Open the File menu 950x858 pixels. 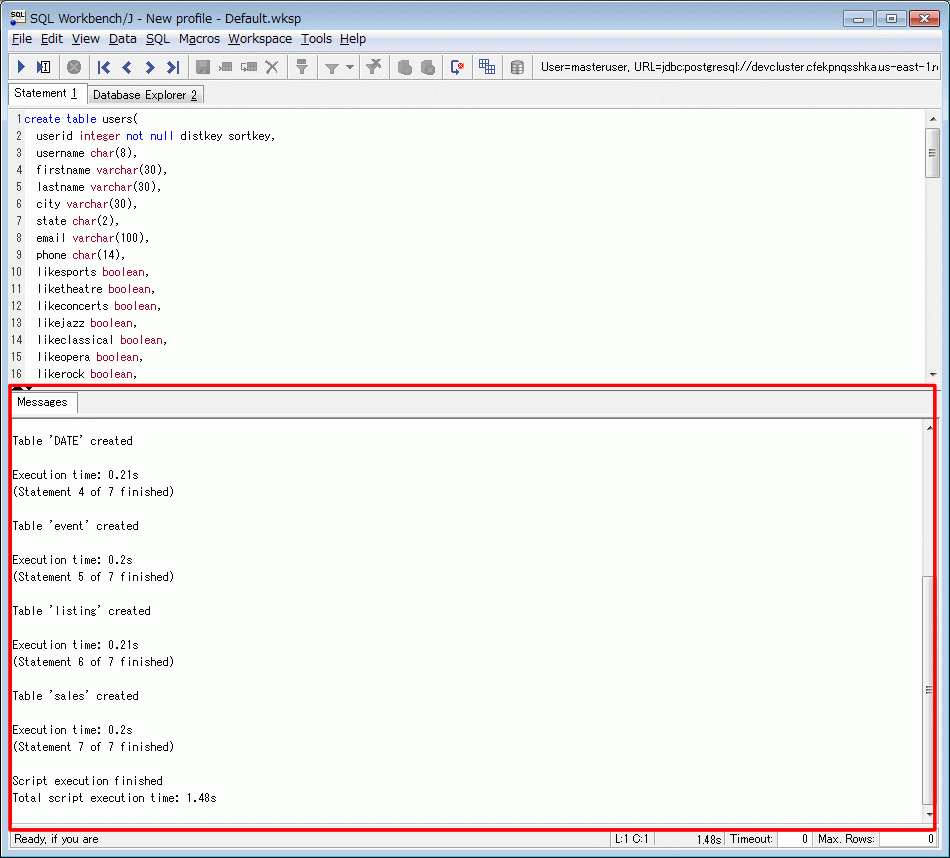pos(22,39)
